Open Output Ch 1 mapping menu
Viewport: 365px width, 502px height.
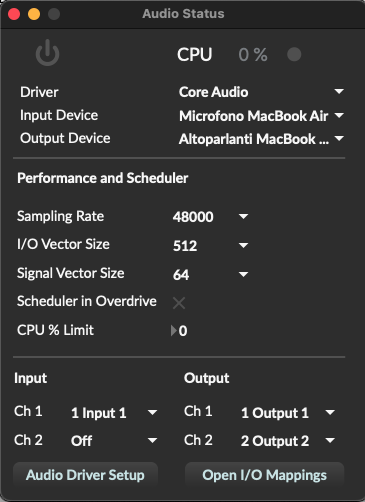pos(288,413)
